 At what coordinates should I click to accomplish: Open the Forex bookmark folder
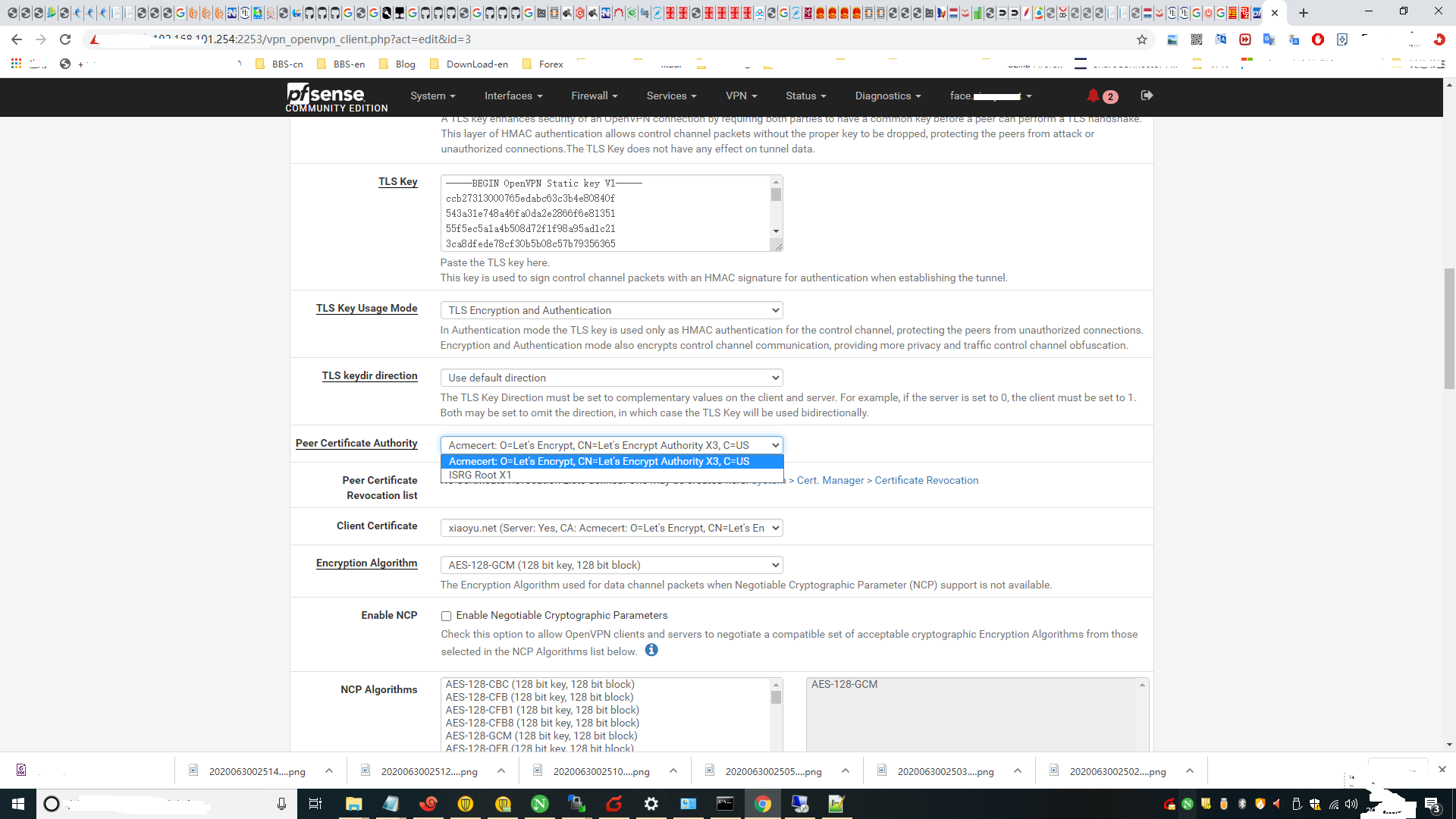pyautogui.click(x=543, y=64)
